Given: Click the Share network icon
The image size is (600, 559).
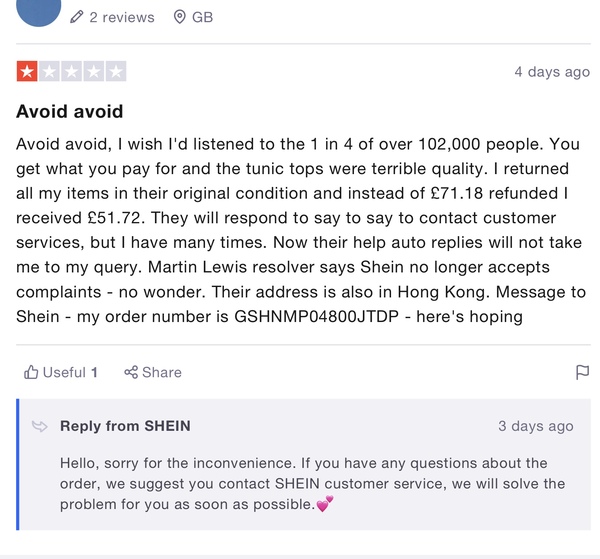Looking at the screenshot, I should pyautogui.click(x=131, y=372).
